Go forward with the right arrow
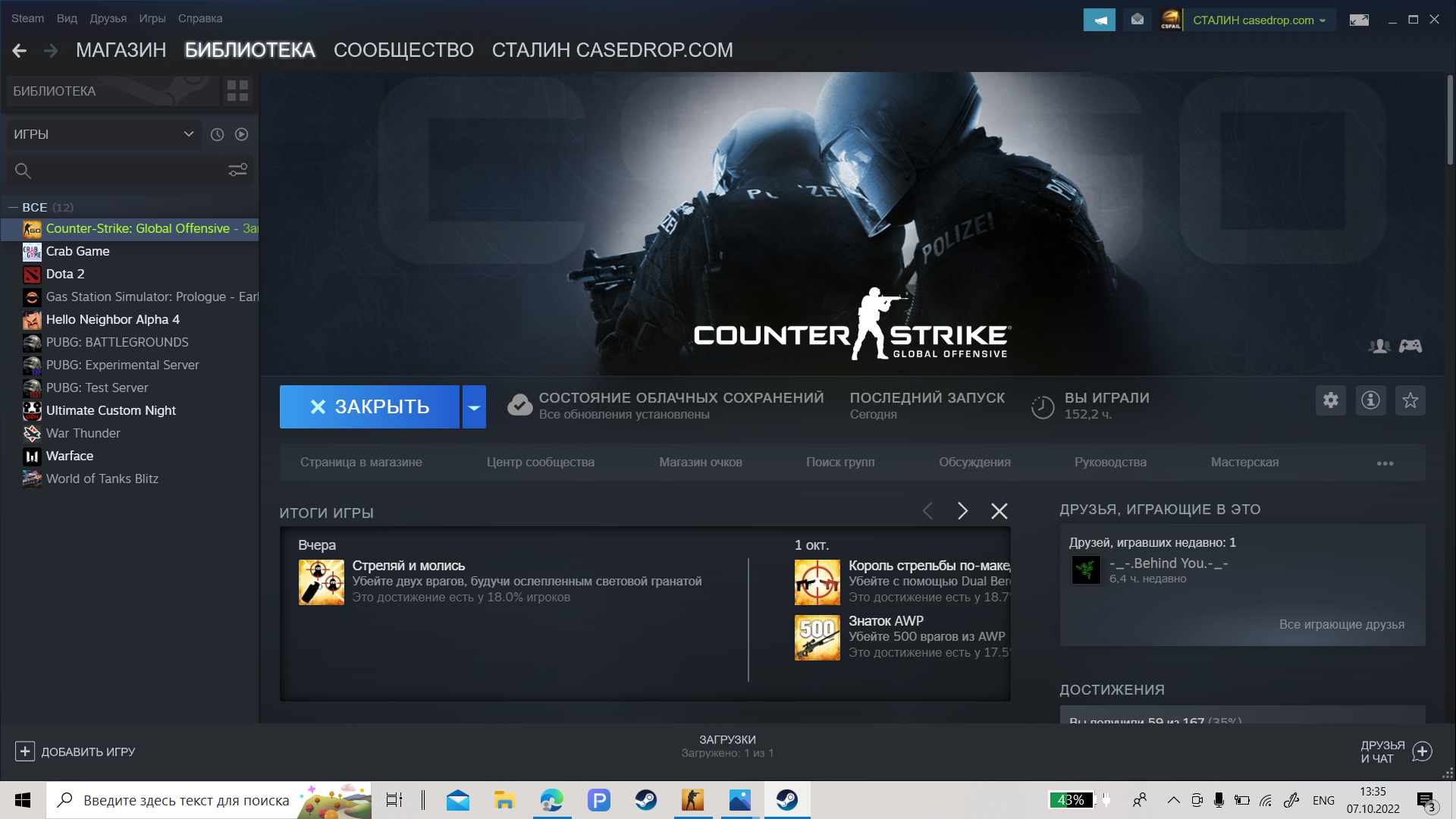 tap(51, 50)
